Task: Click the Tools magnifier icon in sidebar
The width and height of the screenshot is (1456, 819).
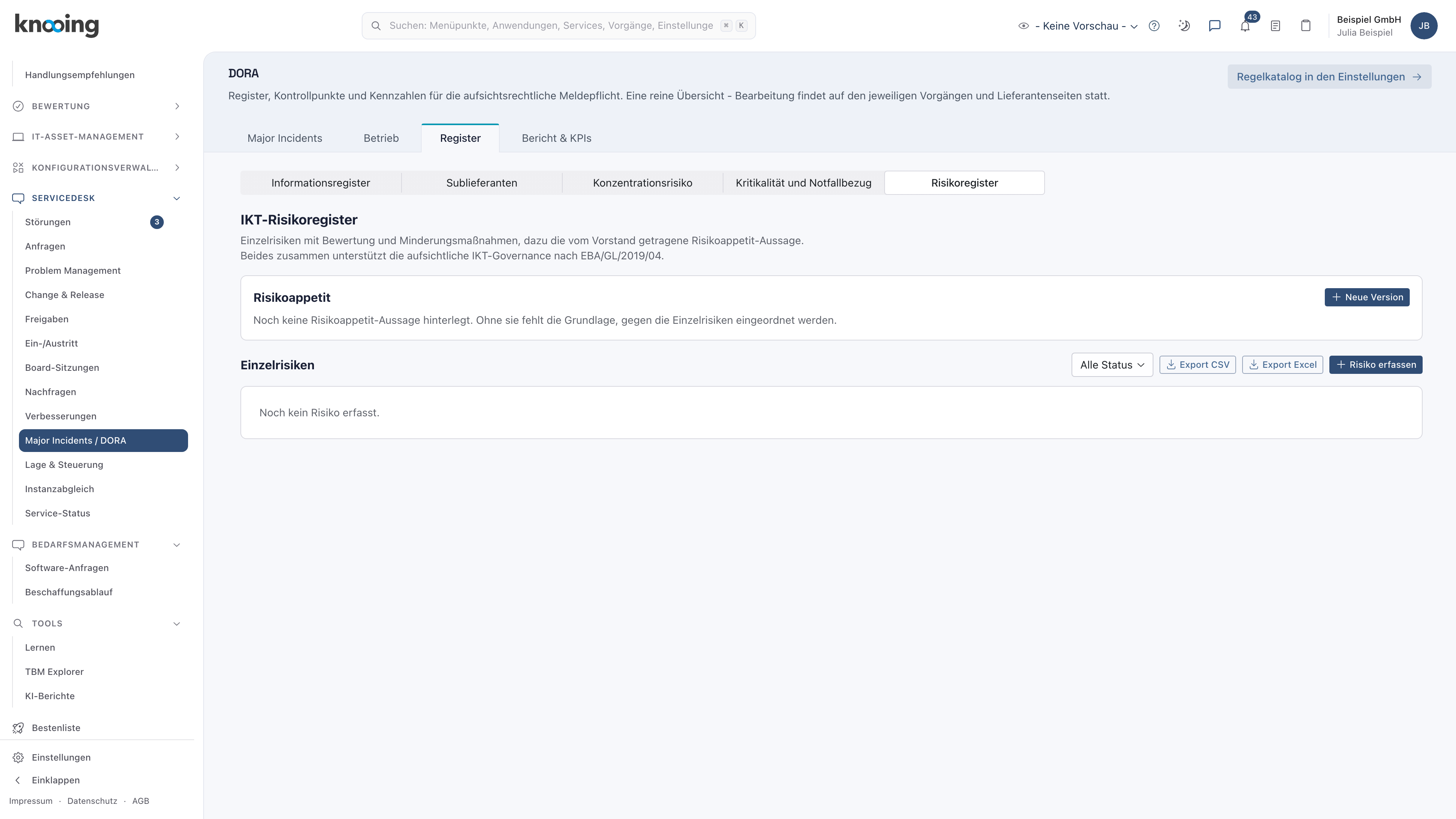Action: point(18,623)
